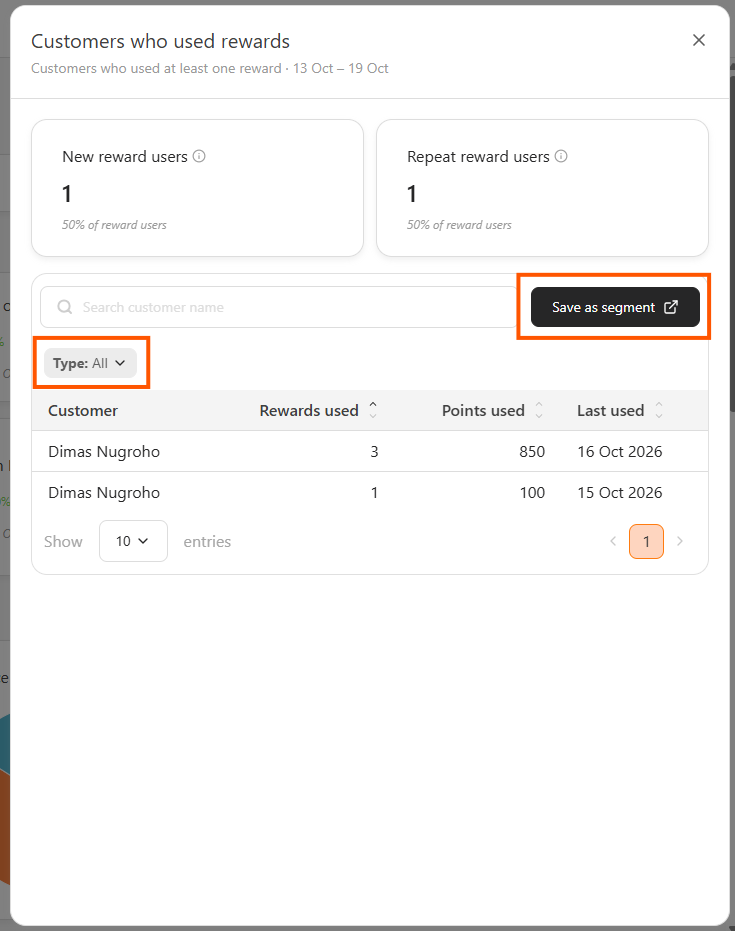
Task: Select Dimas Nugroho row with 850 points
Action: [x=370, y=451]
